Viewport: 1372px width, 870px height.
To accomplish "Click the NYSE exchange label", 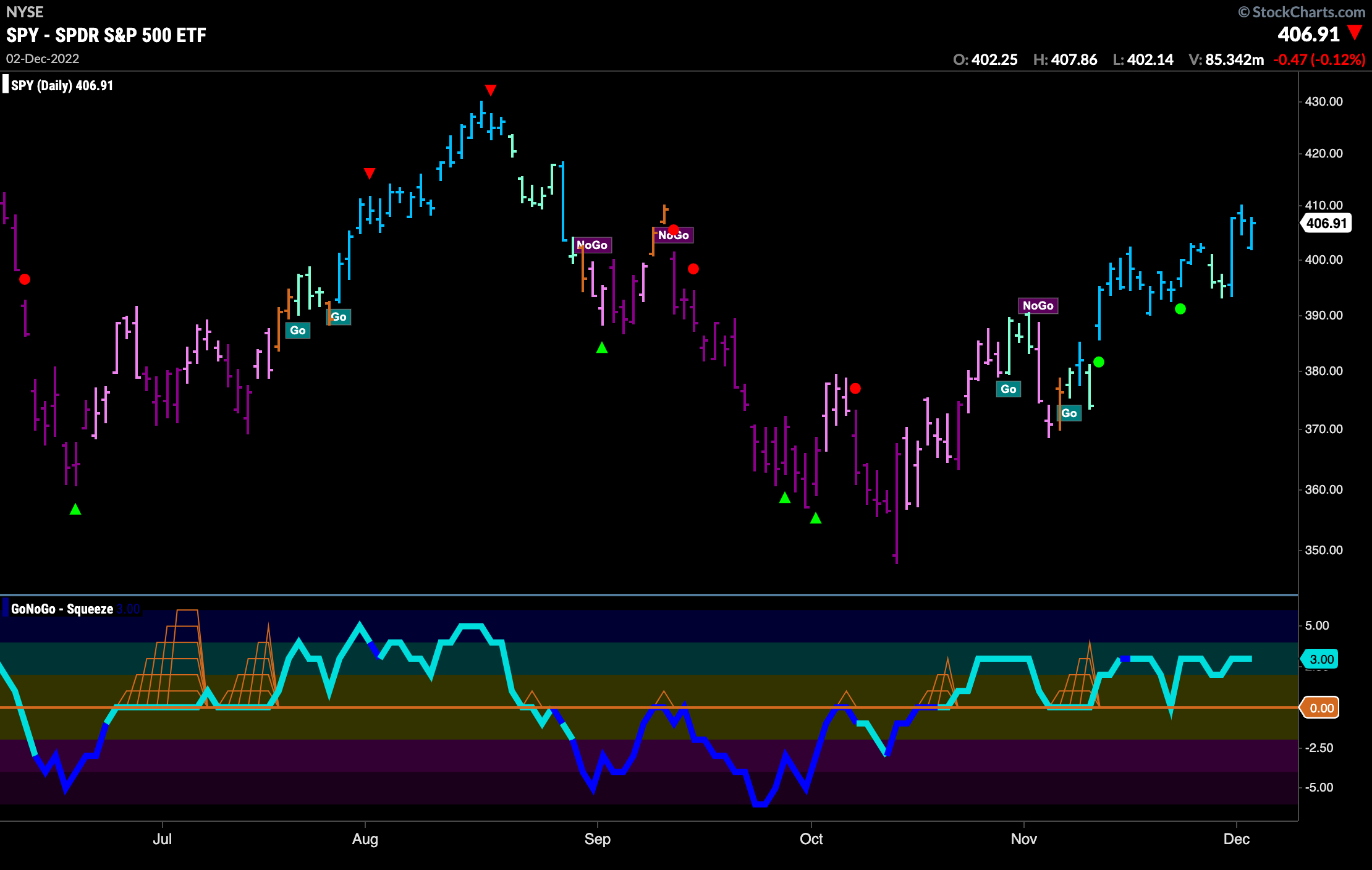I will tap(25, 12).
